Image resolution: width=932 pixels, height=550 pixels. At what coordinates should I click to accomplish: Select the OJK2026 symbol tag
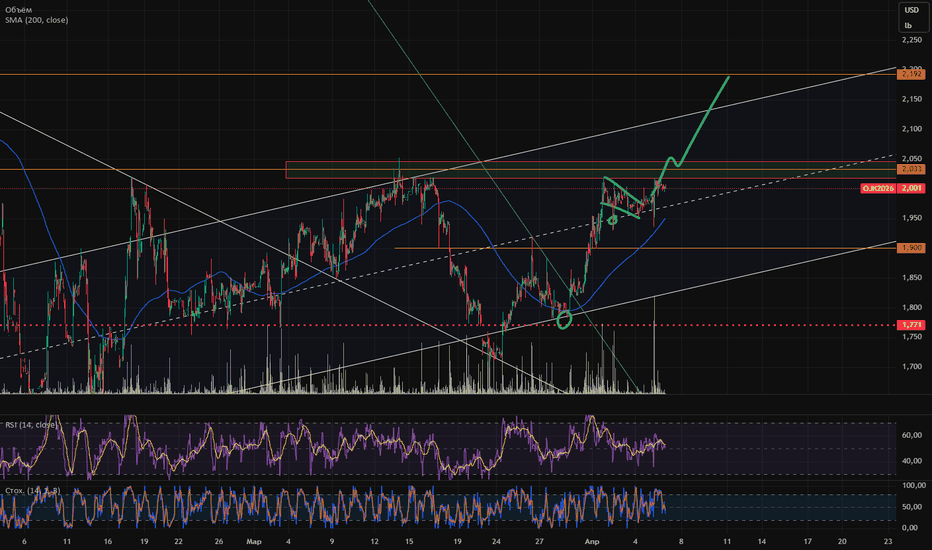(878, 188)
